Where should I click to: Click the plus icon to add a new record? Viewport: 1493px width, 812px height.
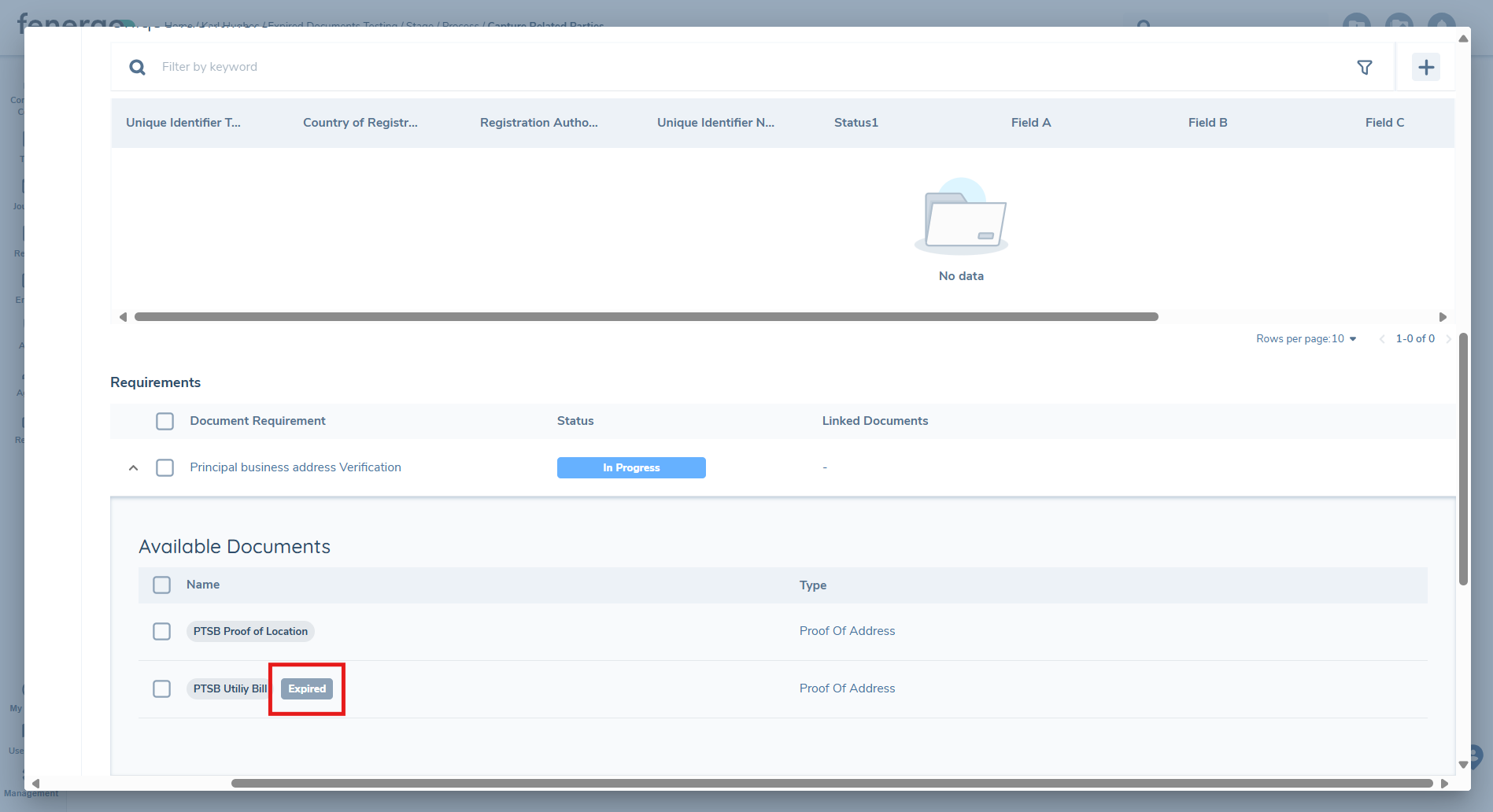pos(1425,67)
